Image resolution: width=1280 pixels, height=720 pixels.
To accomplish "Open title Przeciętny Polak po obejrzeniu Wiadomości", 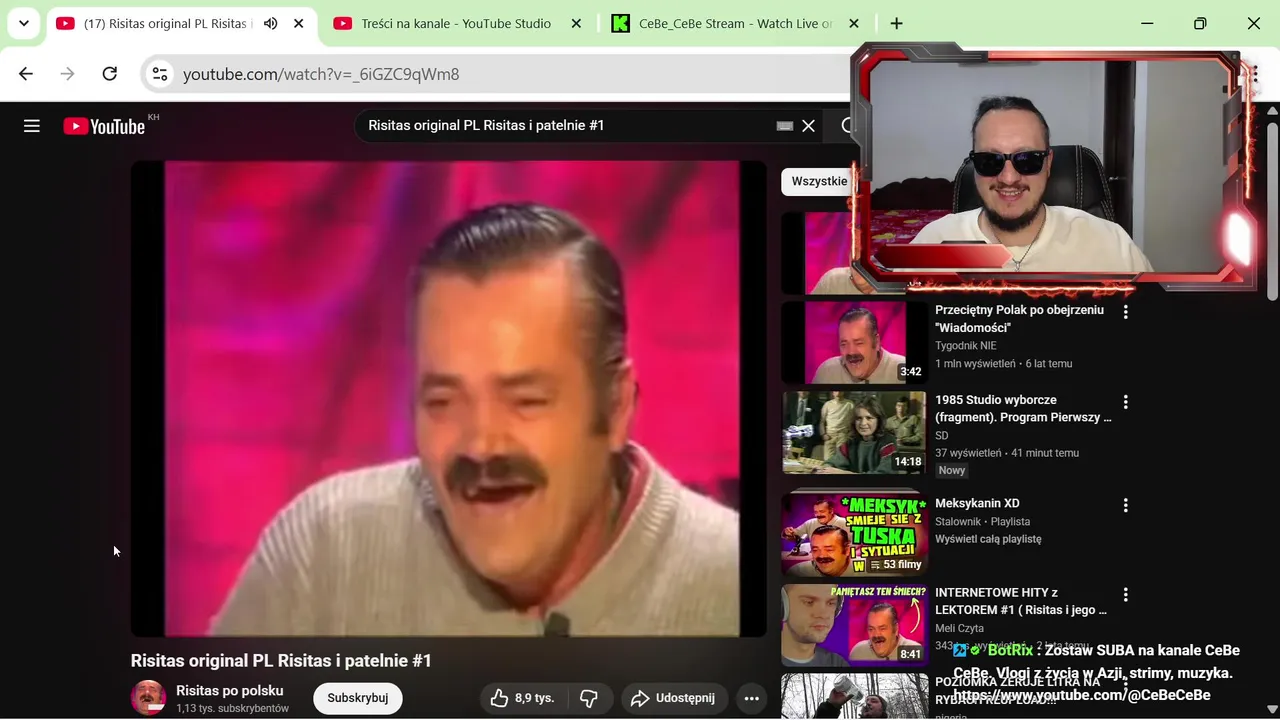I will click(x=1019, y=319).
